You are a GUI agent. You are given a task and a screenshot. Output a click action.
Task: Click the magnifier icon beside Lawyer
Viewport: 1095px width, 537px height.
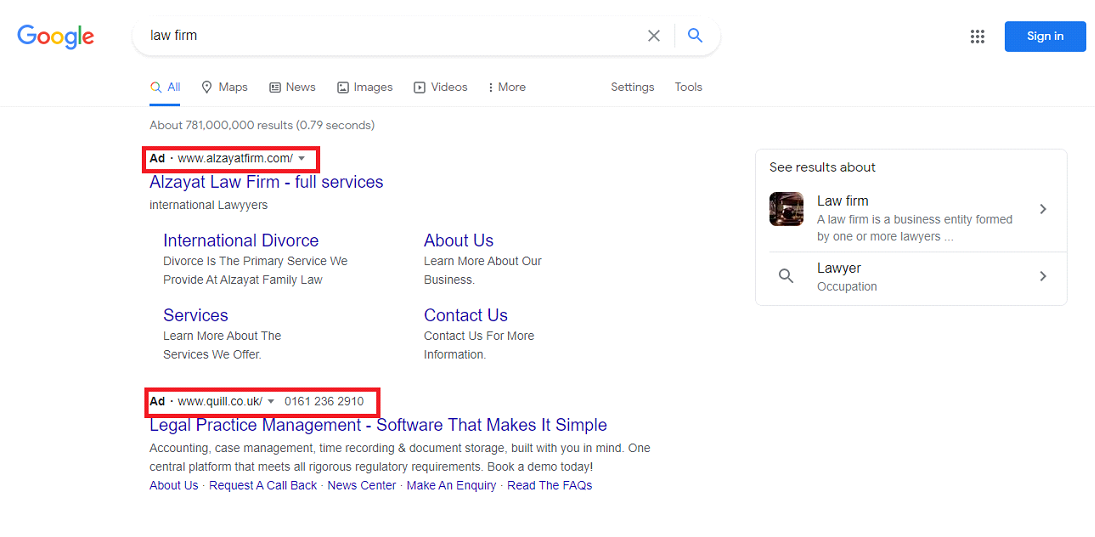click(786, 277)
